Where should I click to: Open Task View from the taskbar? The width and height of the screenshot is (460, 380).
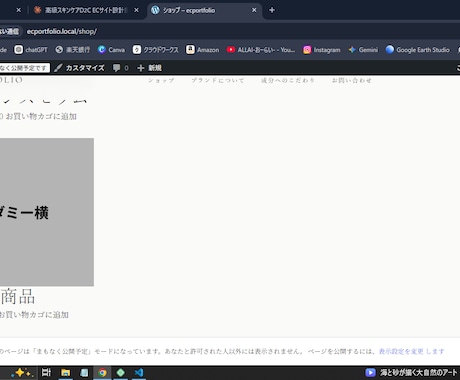(46, 373)
